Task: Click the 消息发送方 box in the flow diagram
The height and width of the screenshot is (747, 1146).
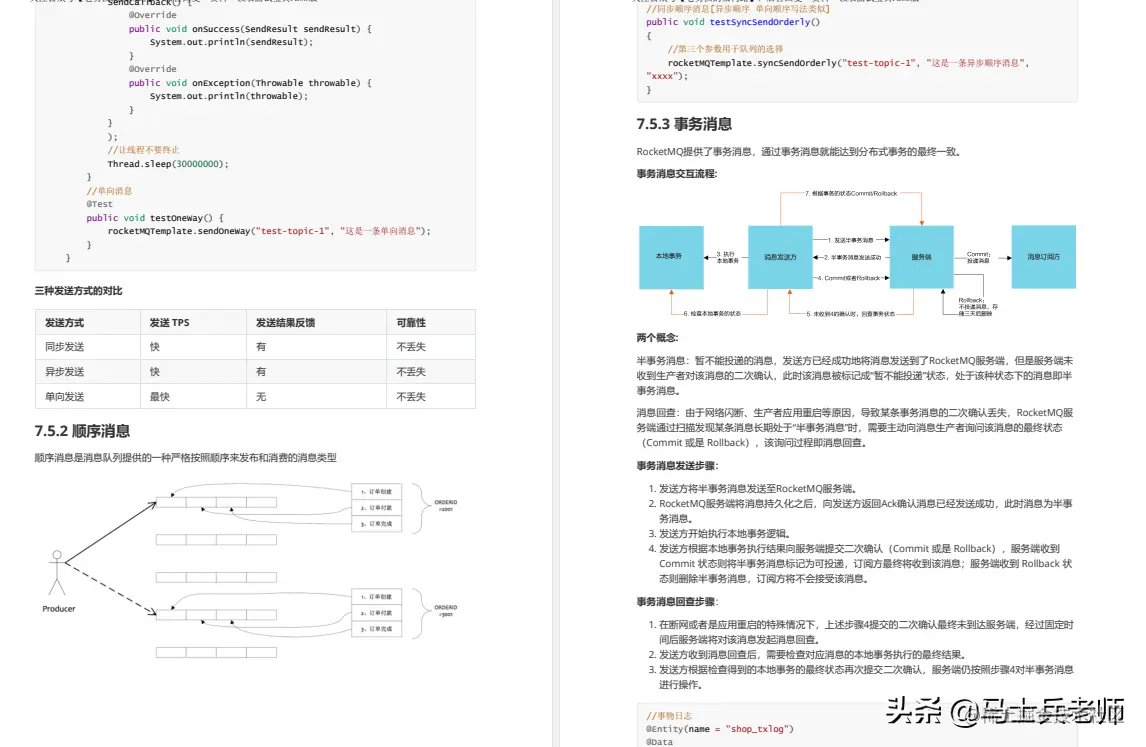Action: (x=780, y=257)
